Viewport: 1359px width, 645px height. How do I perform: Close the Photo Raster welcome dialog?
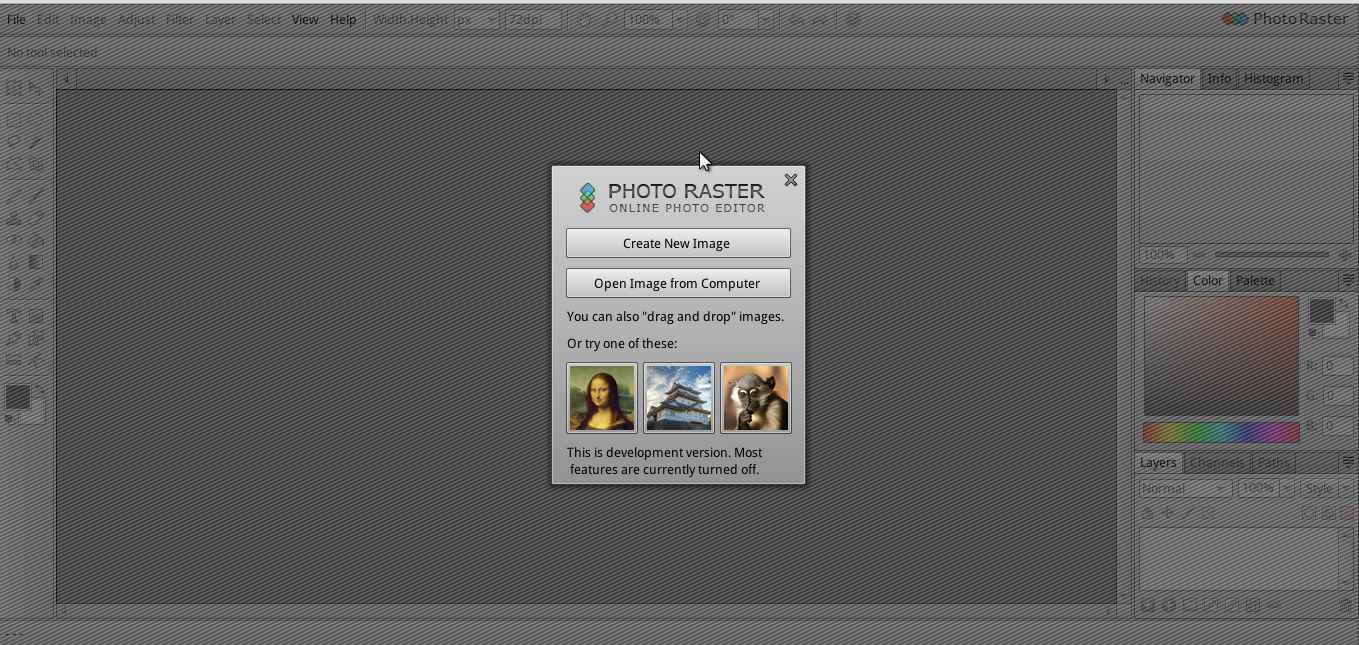[x=791, y=180]
